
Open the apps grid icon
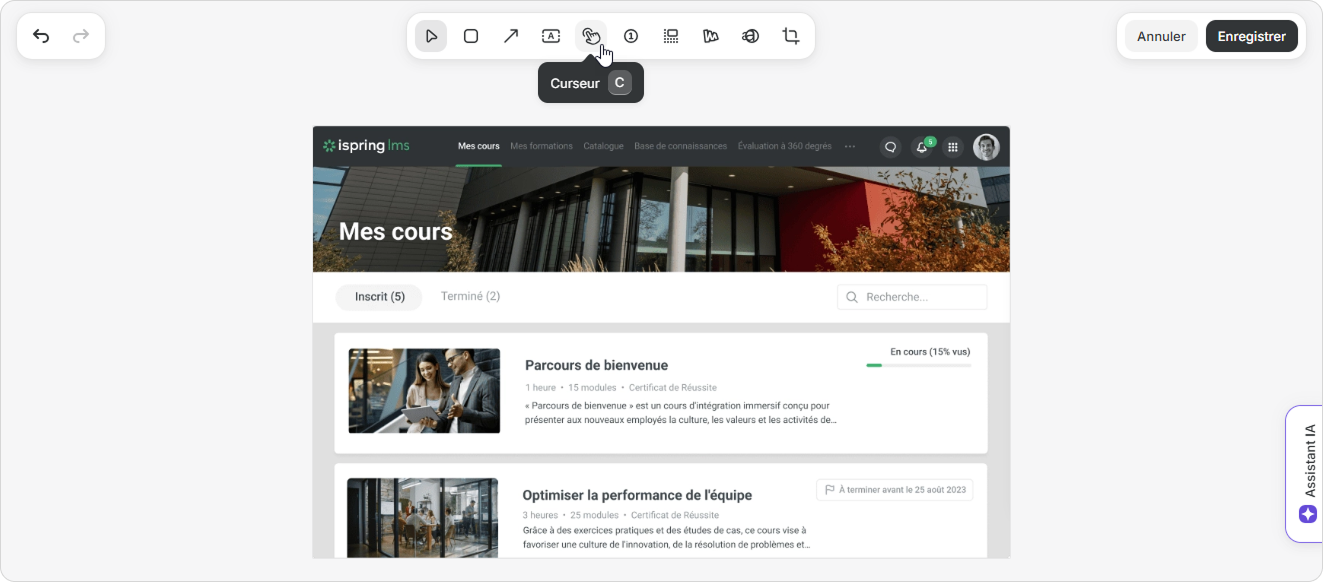click(x=953, y=147)
